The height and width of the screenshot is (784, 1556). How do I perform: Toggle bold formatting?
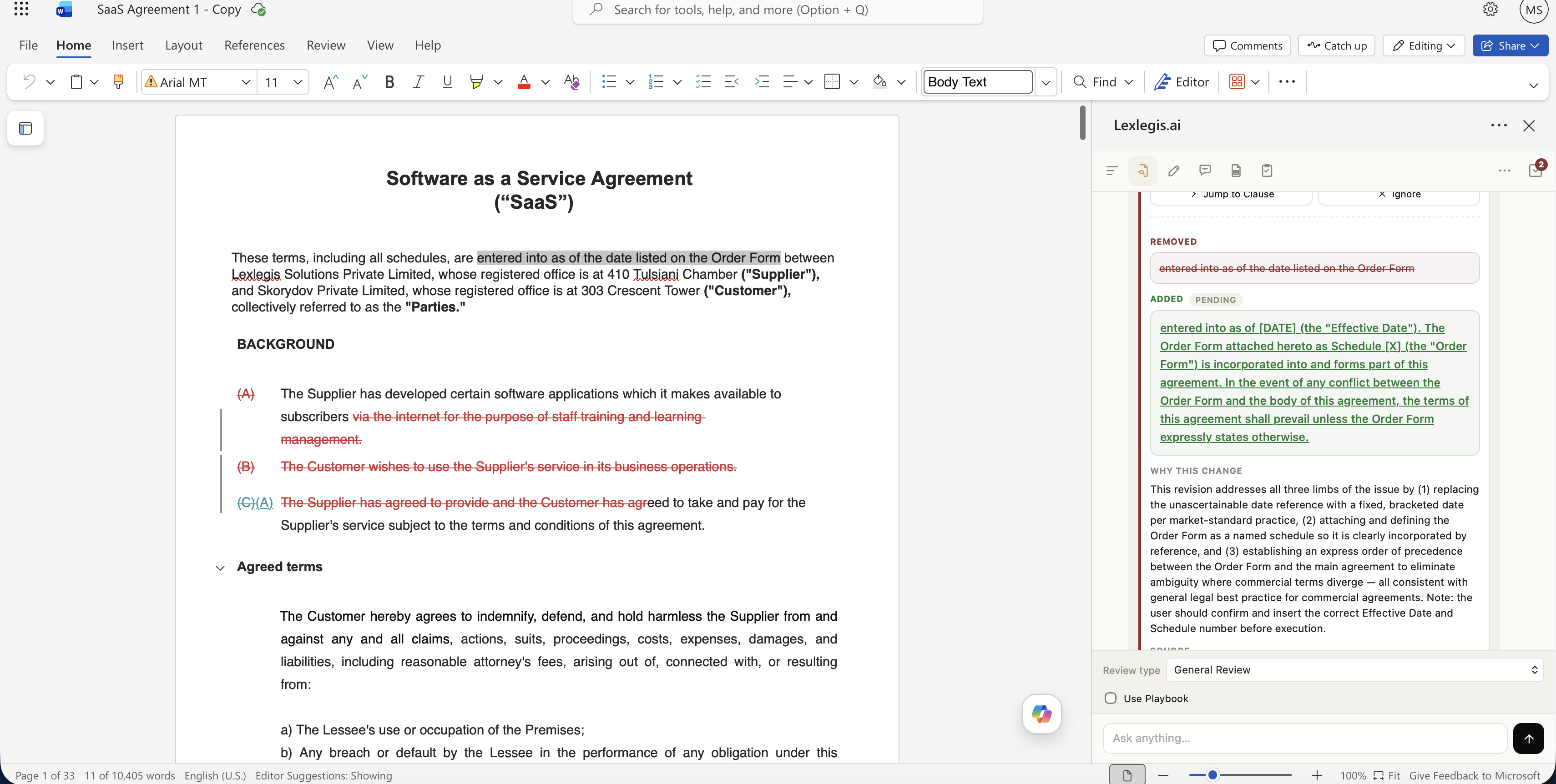tap(389, 81)
